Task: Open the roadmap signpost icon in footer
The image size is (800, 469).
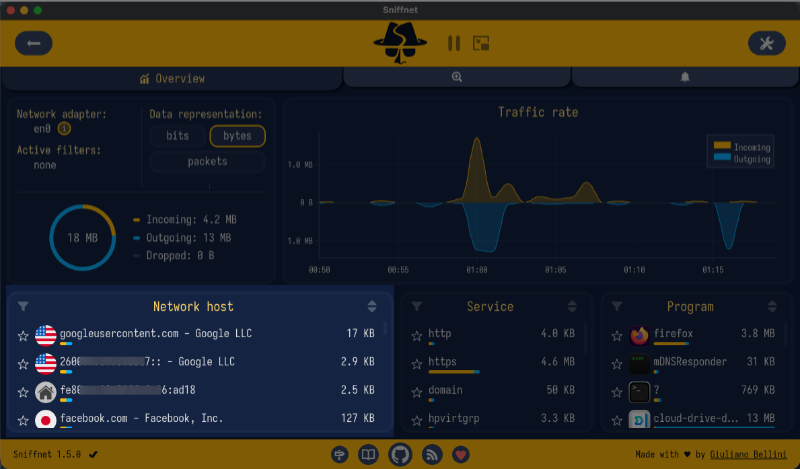Action: (x=339, y=454)
